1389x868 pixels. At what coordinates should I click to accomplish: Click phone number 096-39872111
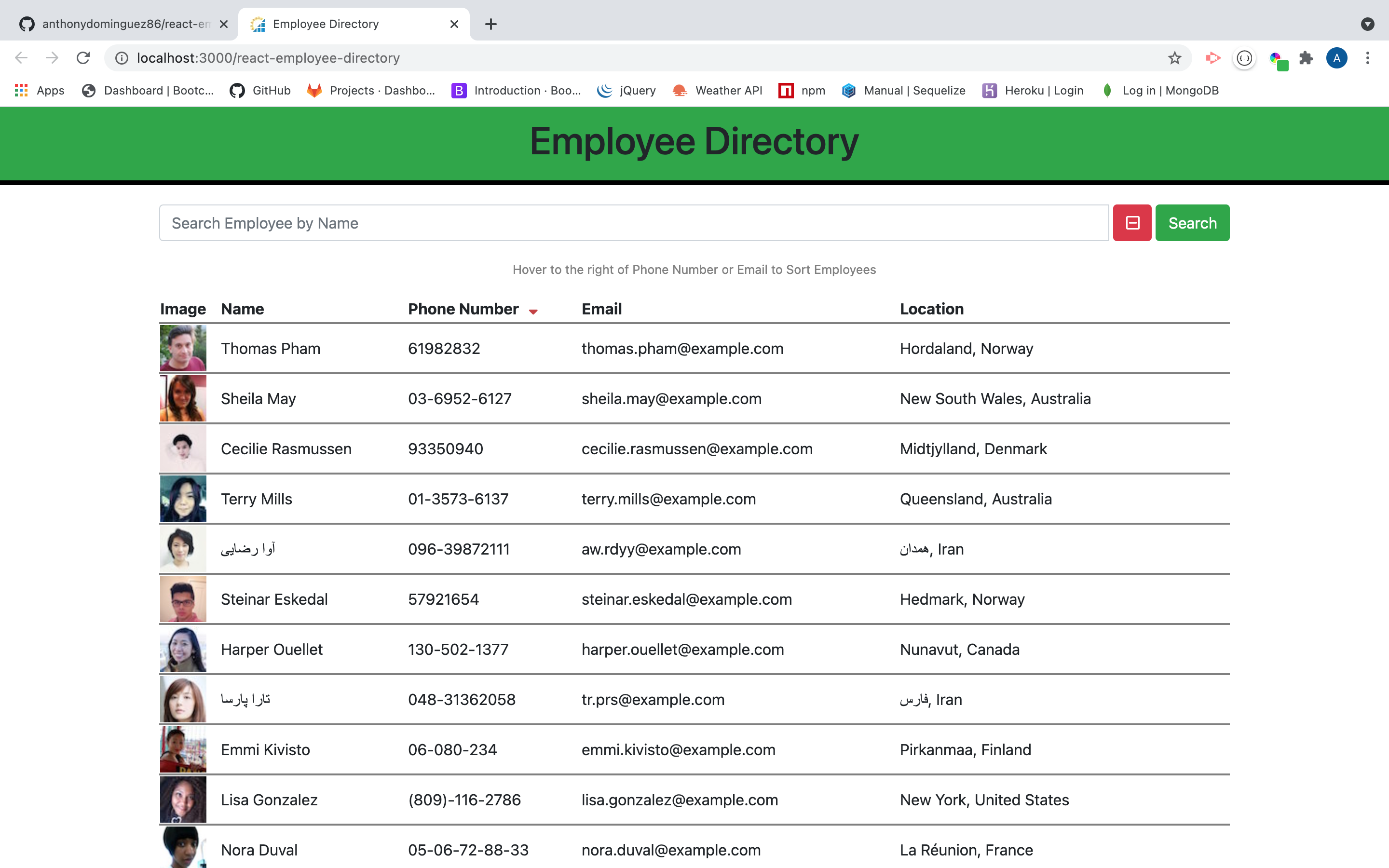click(459, 549)
